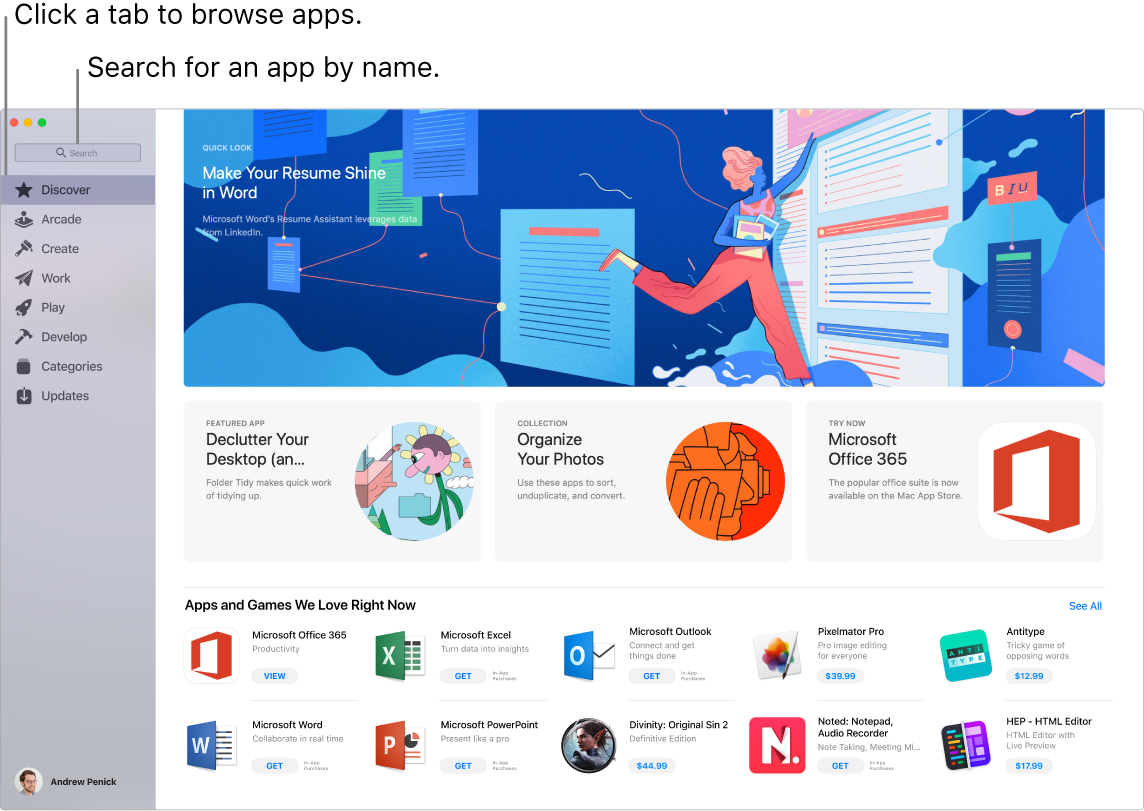The image size is (1144, 811).
Task: Open the Declutter Your Desktop featured card artwork
Action: pos(414,481)
